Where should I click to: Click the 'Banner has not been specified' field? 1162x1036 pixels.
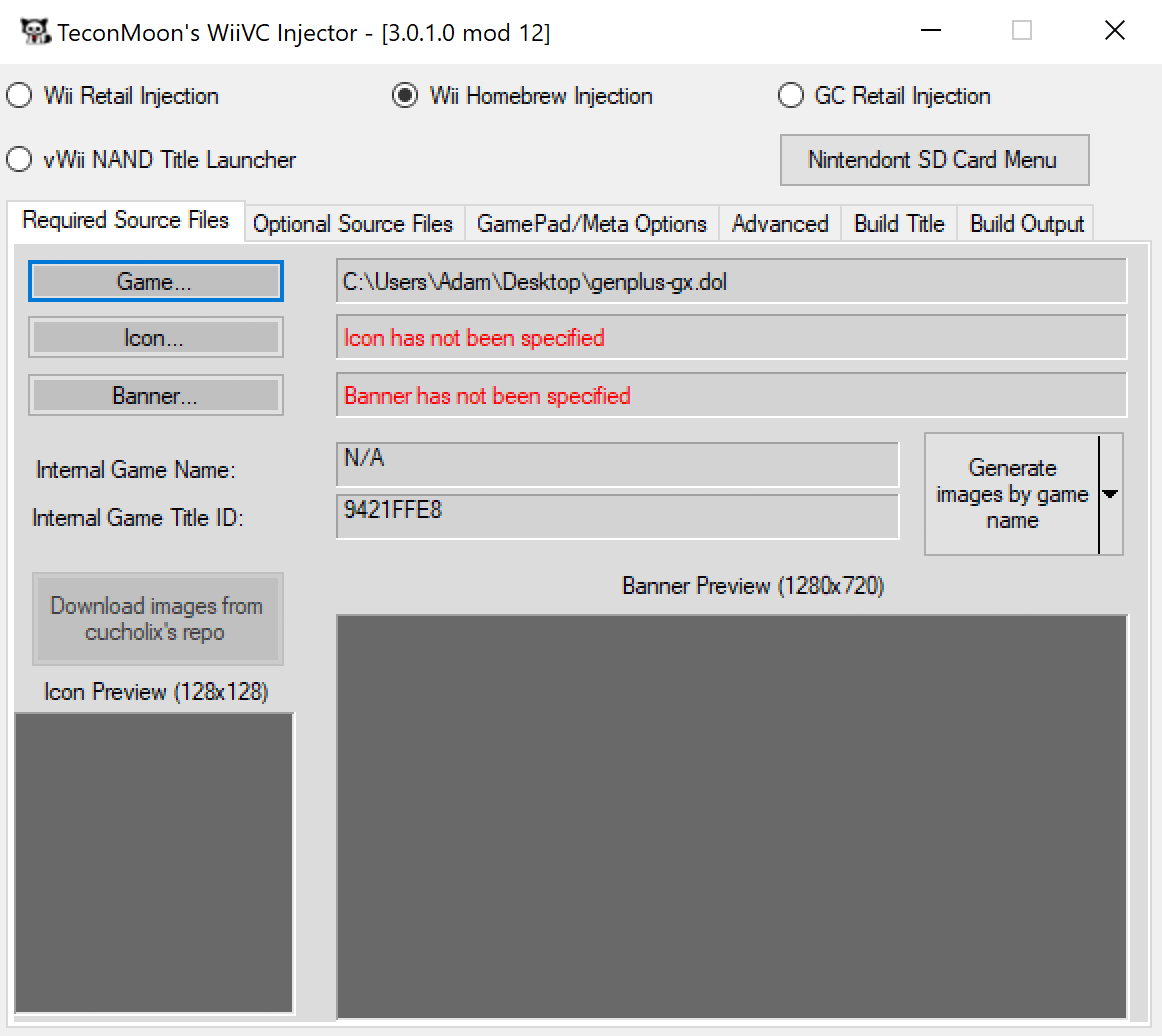pyautogui.click(x=731, y=396)
